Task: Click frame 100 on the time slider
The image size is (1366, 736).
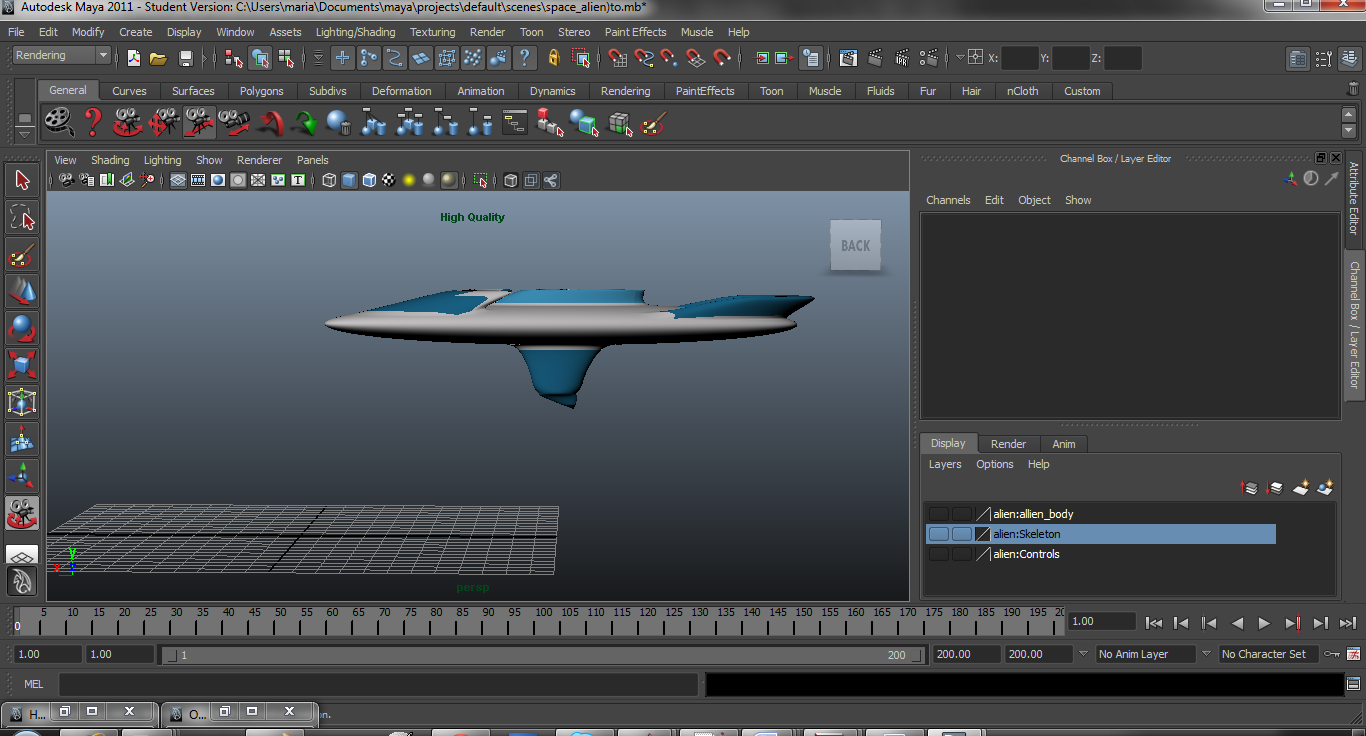Action: (x=543, y=621)
